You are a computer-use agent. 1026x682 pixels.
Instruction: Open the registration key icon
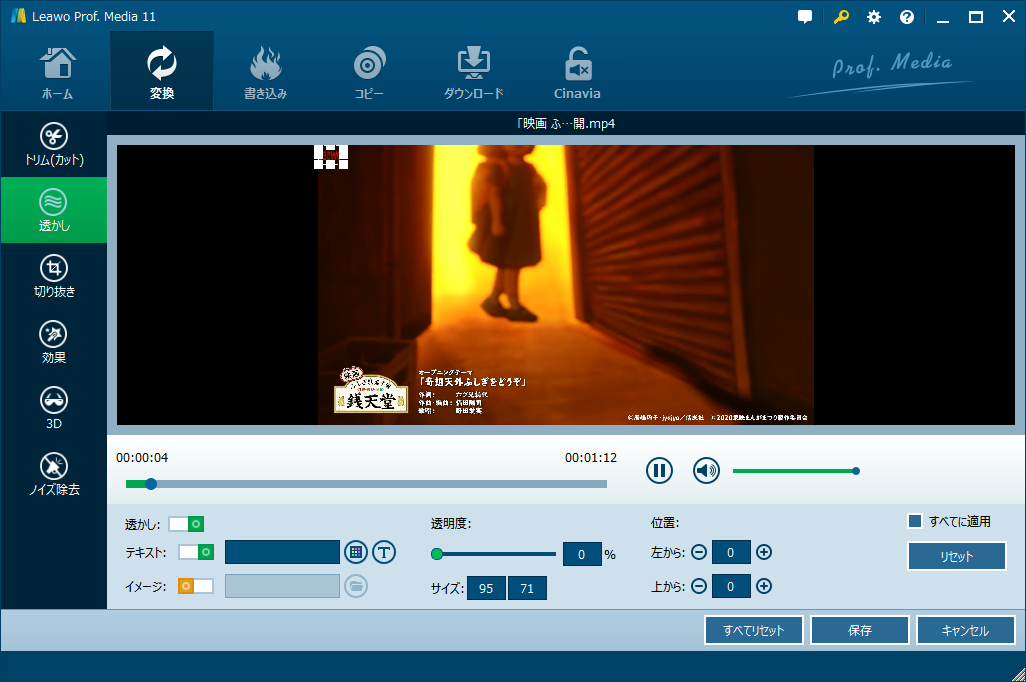point(841,17)
